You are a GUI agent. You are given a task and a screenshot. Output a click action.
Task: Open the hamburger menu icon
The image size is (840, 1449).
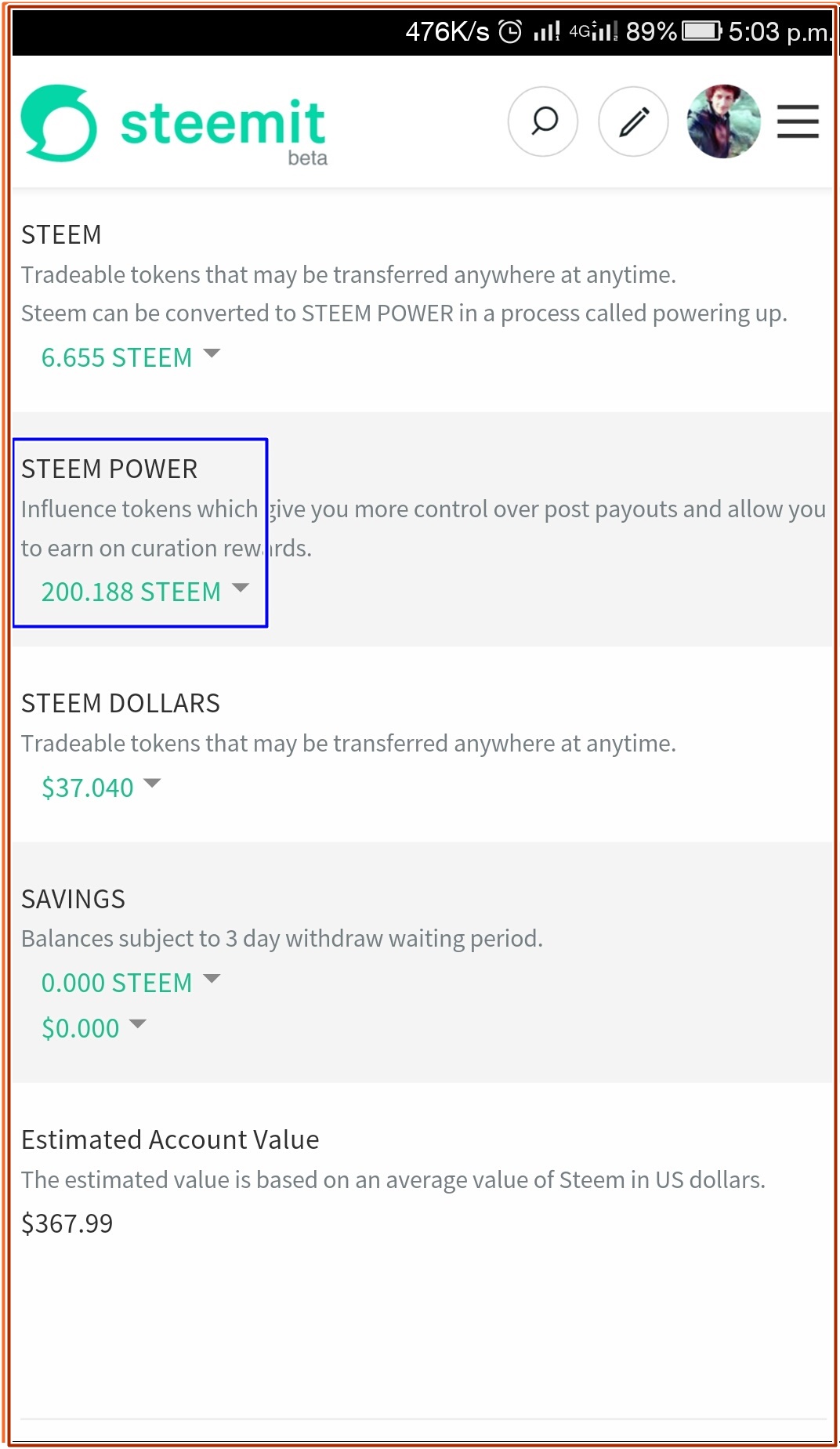[798, 121]
